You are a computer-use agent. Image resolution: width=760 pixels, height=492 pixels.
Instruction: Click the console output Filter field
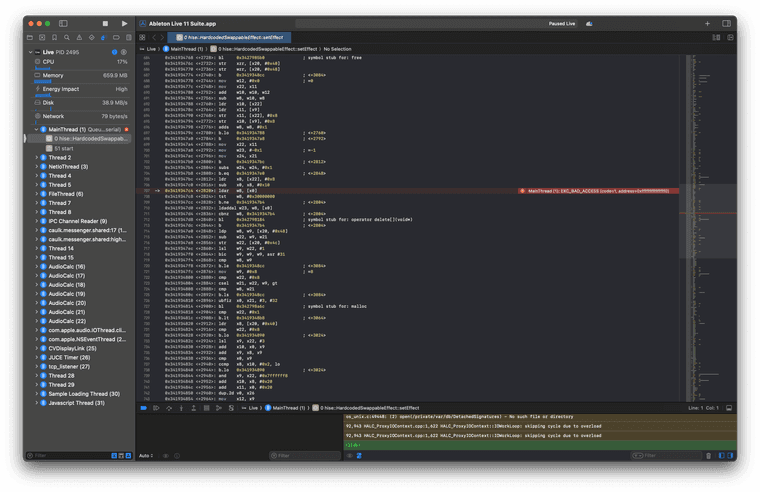point(666,456)
